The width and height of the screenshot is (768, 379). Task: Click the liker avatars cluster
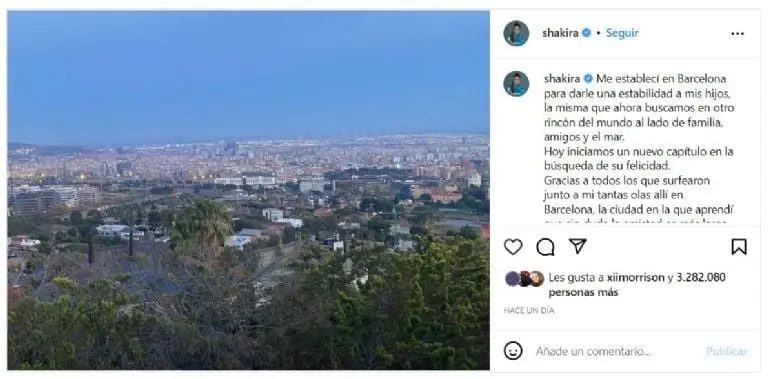tap(524, 279)
